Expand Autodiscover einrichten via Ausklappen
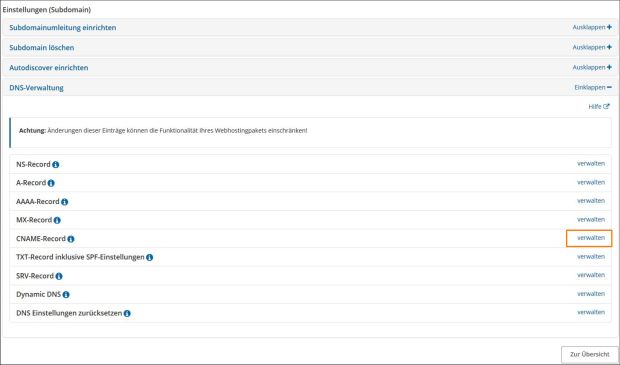The image size is (620, 365). (592, 67)
